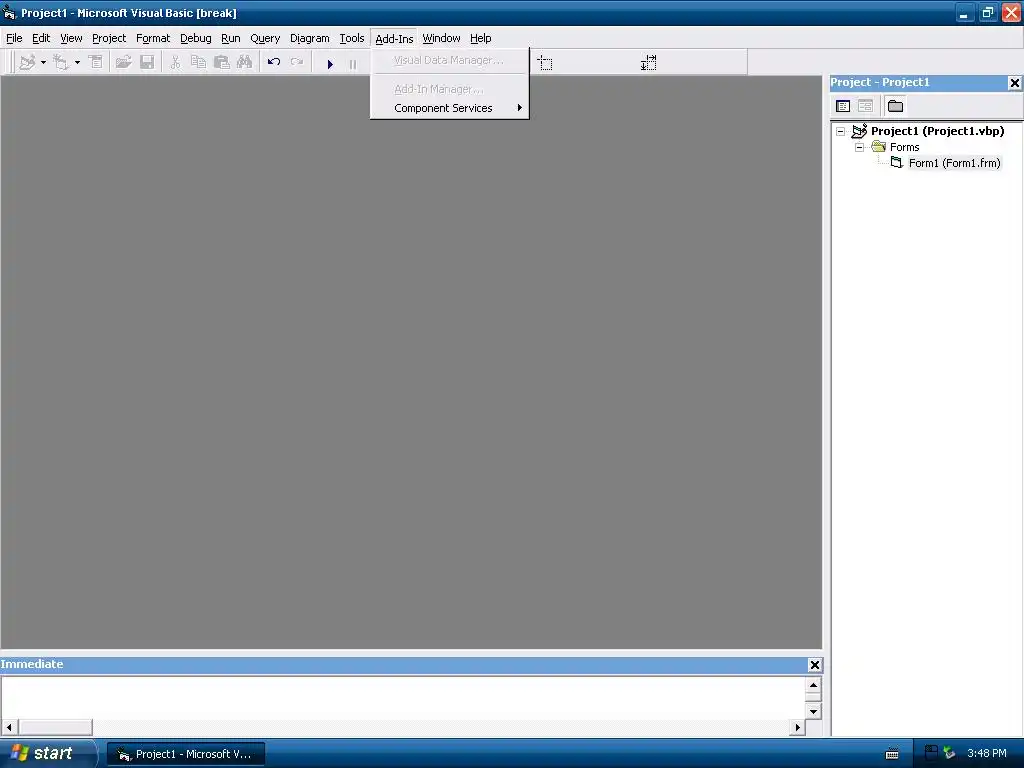Expand the Component Services submenu
Image resolution: width=1024 pixels, height=768 pixels.
449,108
